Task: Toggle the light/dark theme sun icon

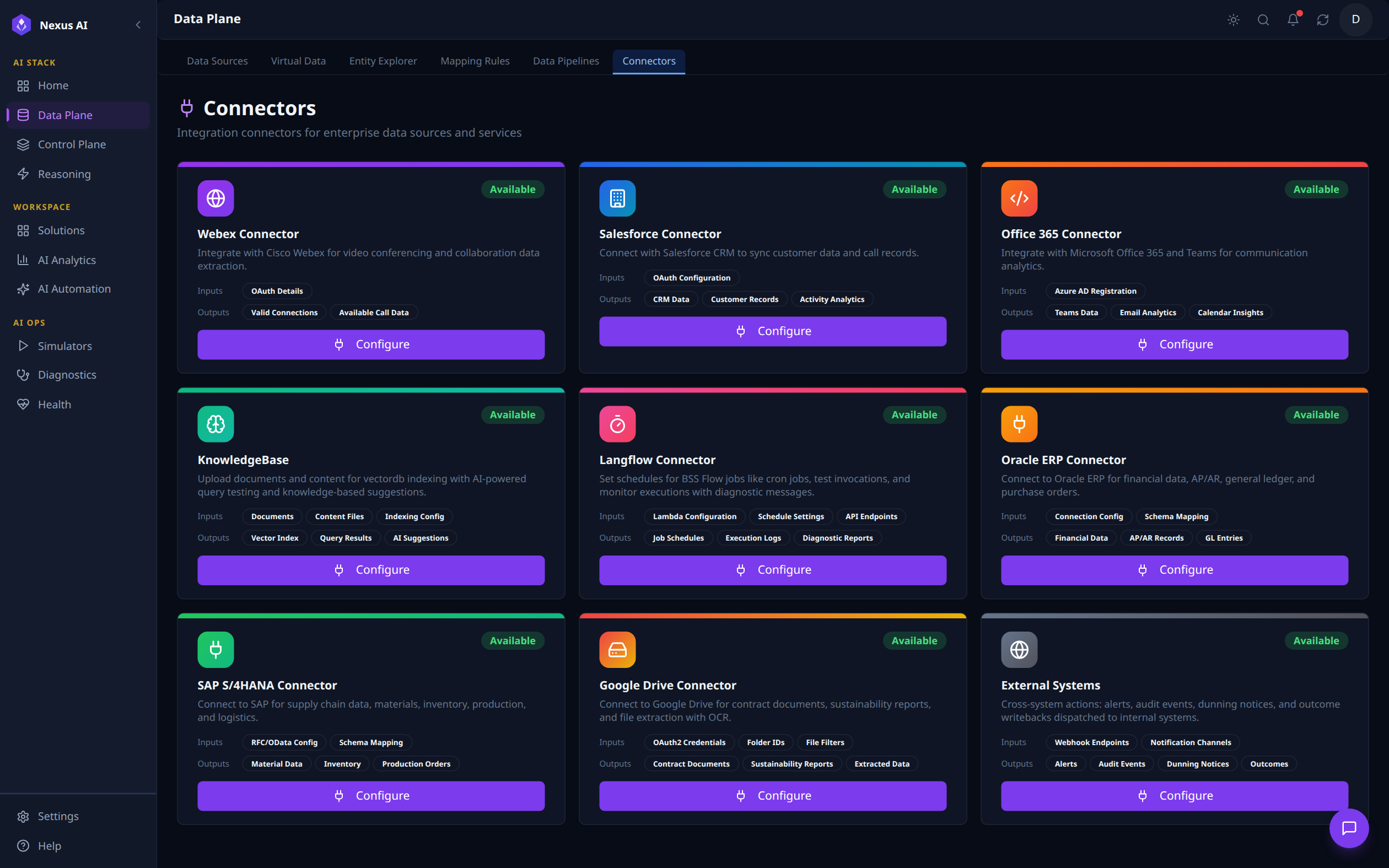Action: (1234, 20)
